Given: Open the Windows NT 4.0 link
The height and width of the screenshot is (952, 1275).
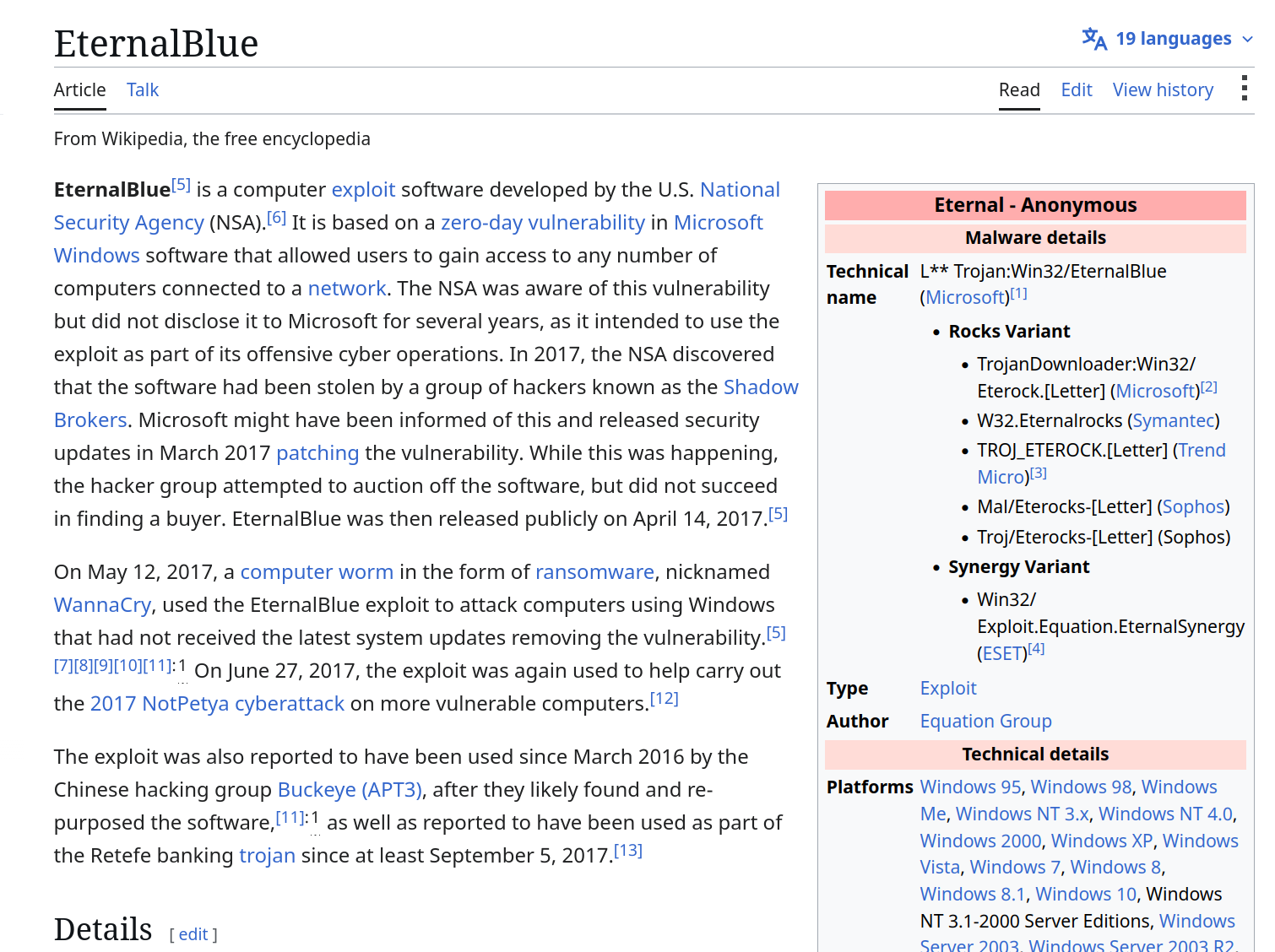Looking at the screenshot, I should pos(1166,814).
